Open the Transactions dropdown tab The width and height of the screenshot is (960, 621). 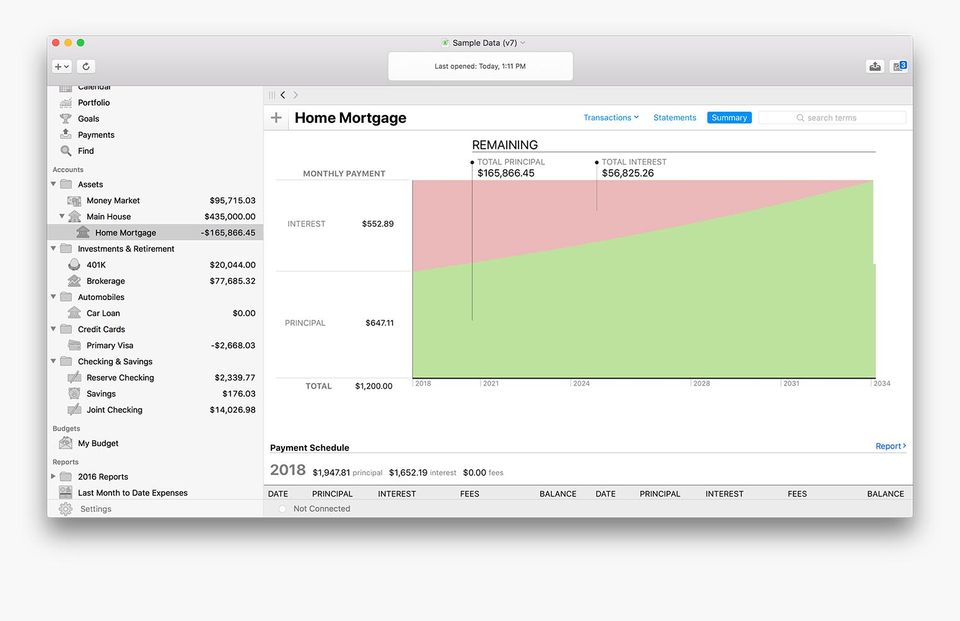coord(611,118)
